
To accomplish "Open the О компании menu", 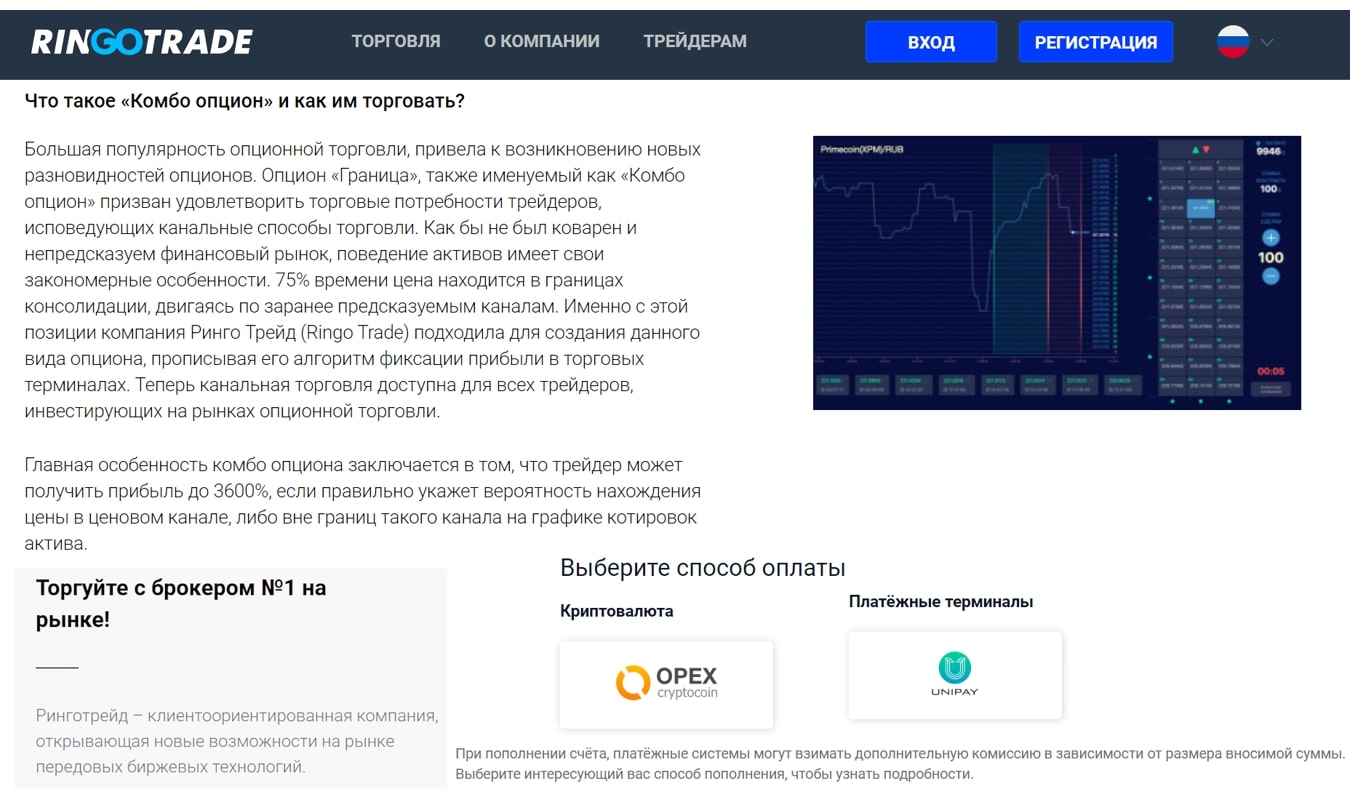I will [542, 41].
